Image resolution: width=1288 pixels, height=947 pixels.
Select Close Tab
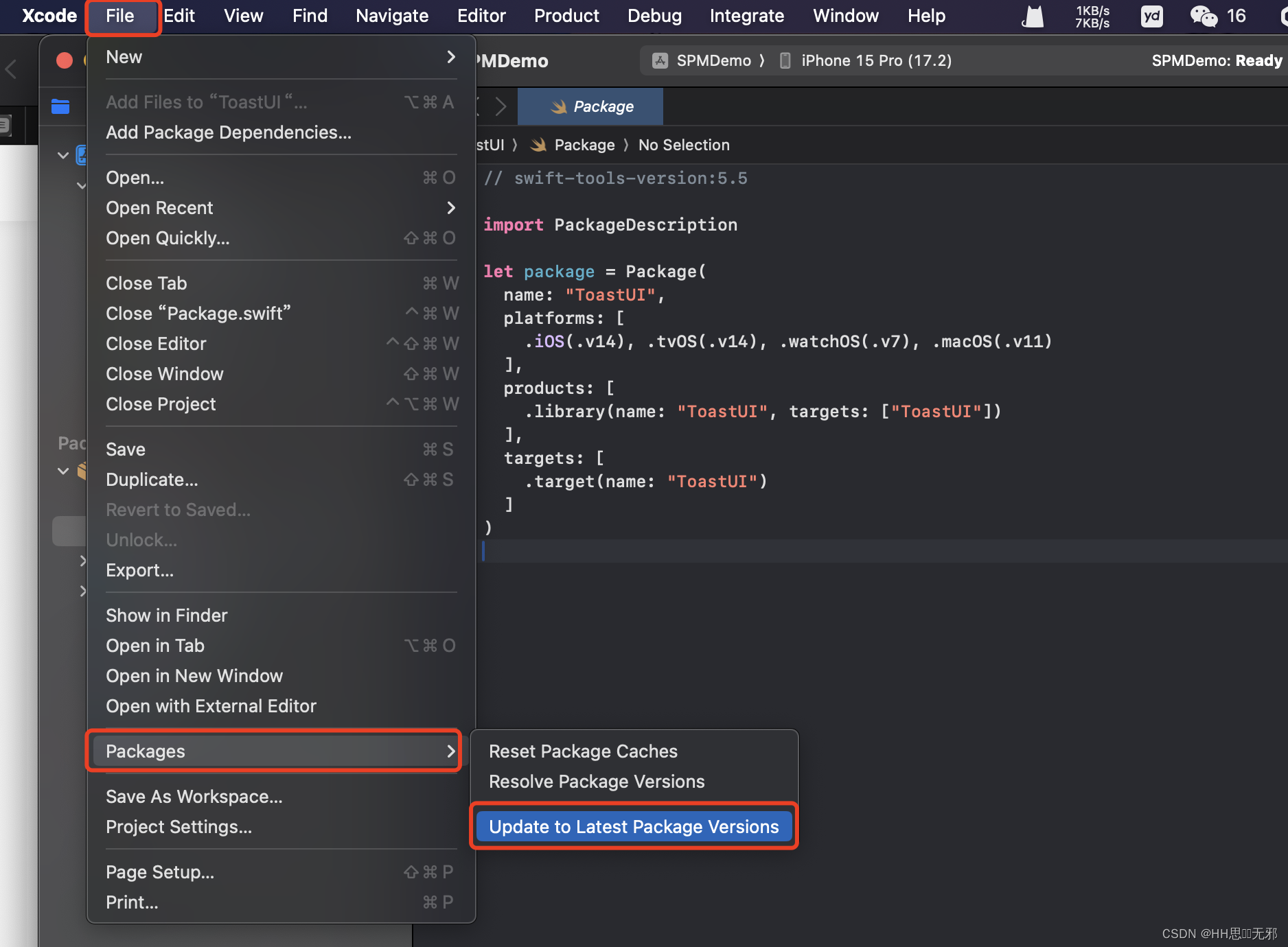pos(281,283)
